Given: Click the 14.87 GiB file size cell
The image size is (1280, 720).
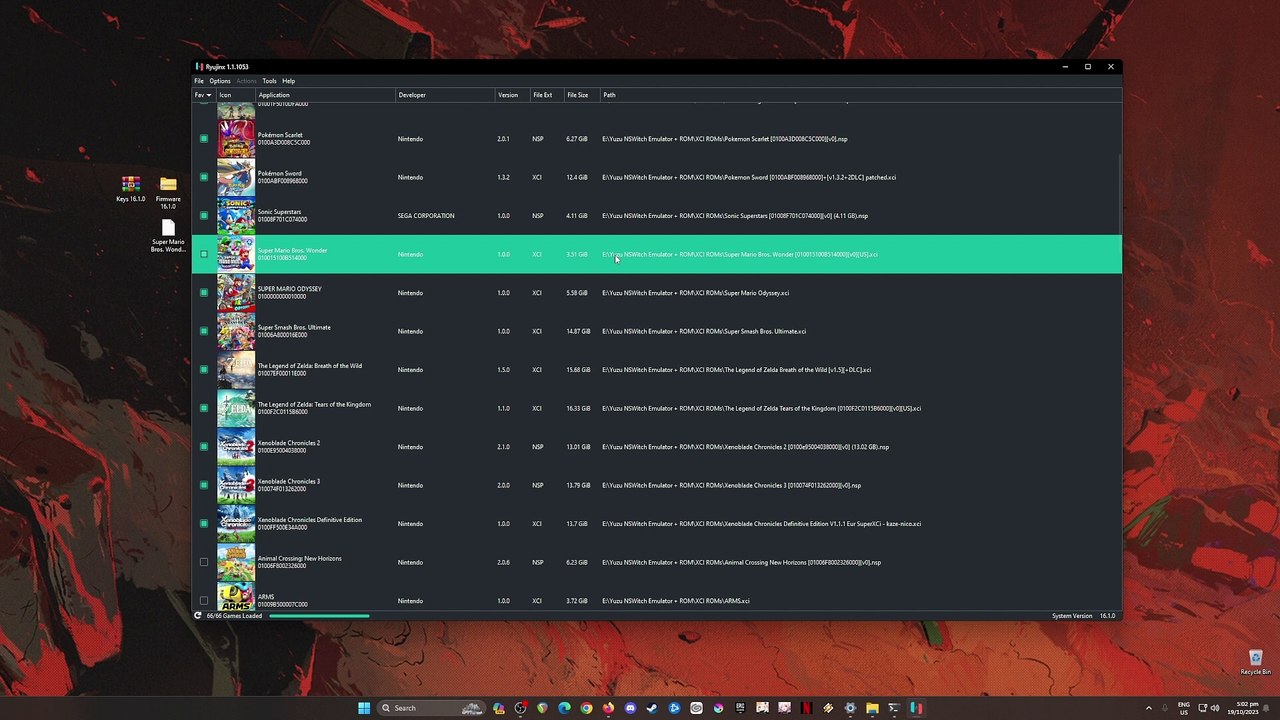Looking at the screenshot, I should (x=578, y=331).
